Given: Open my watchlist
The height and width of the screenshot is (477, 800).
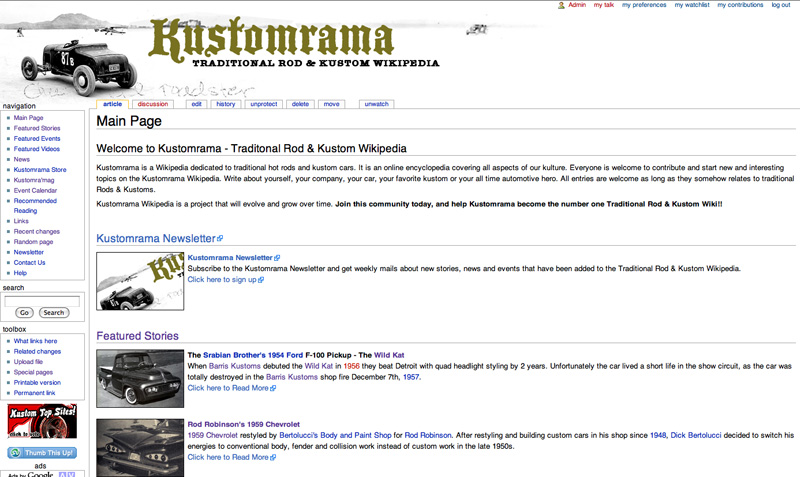Looking at the screenshot, I should tap(692, 5).
